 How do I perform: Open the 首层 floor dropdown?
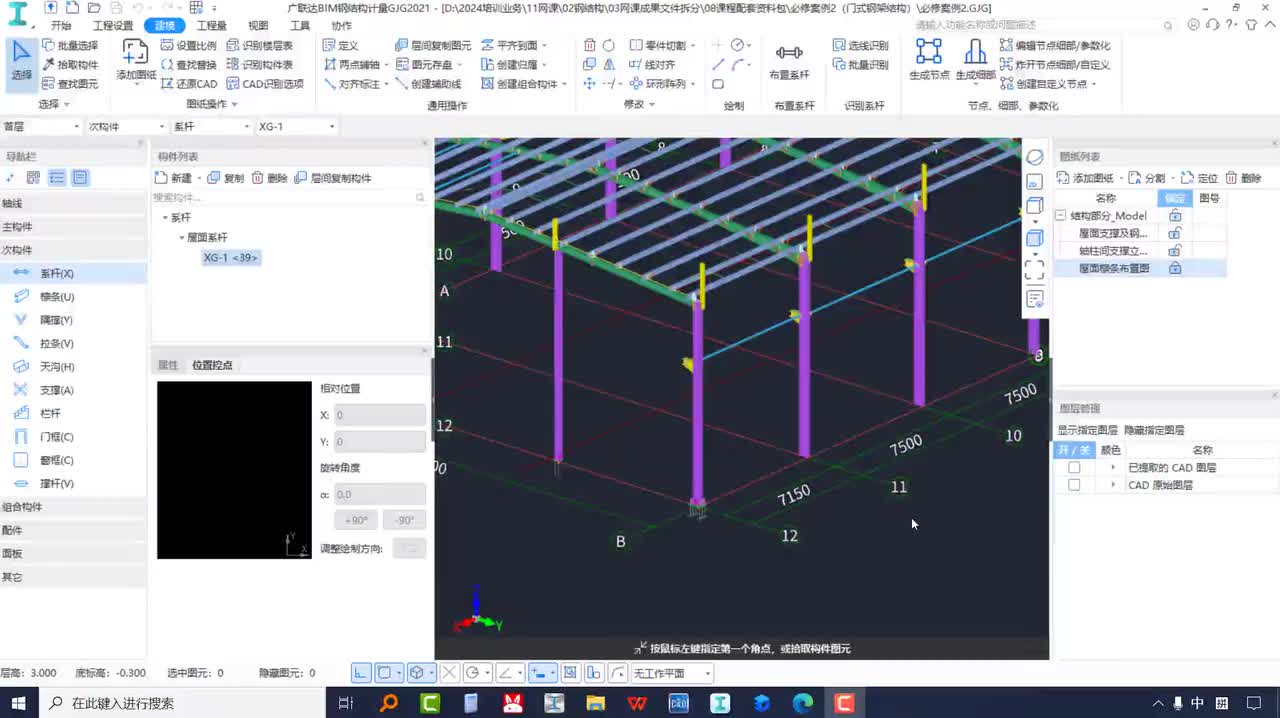(x=41, y=127)
